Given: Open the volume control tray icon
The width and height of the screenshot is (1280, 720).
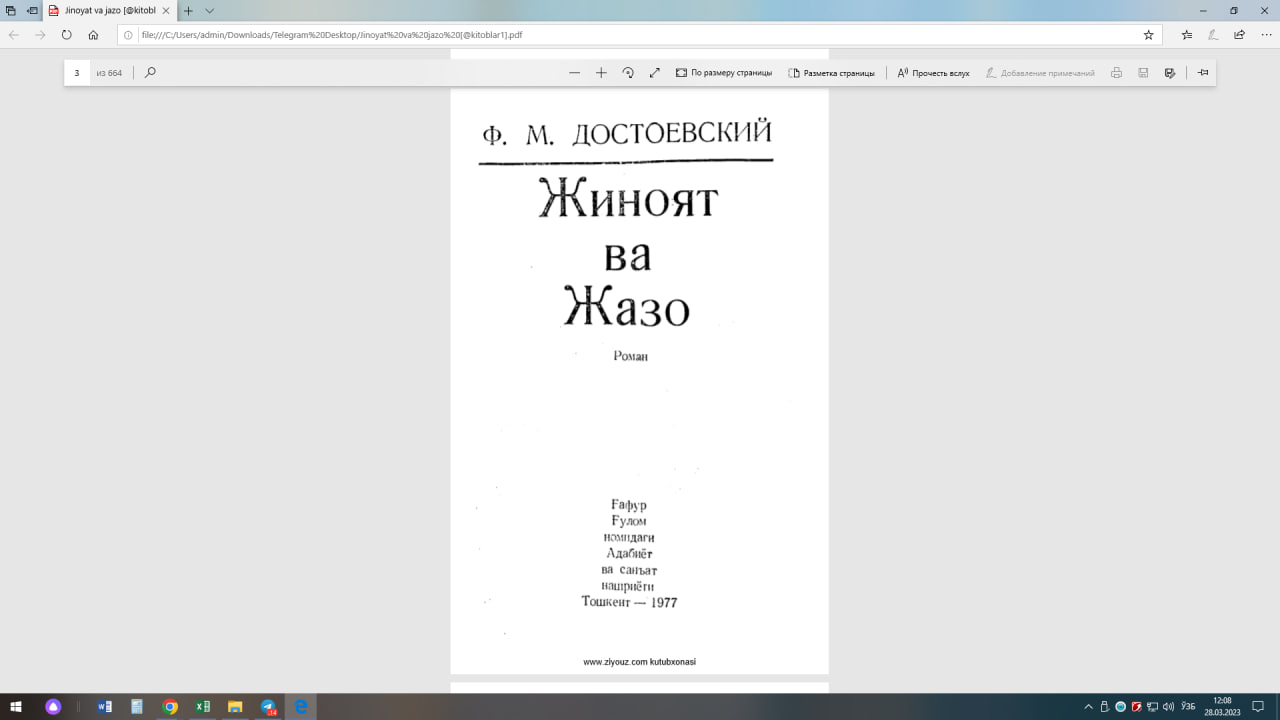Looking at the screenshot, I should coord(1168,706).
